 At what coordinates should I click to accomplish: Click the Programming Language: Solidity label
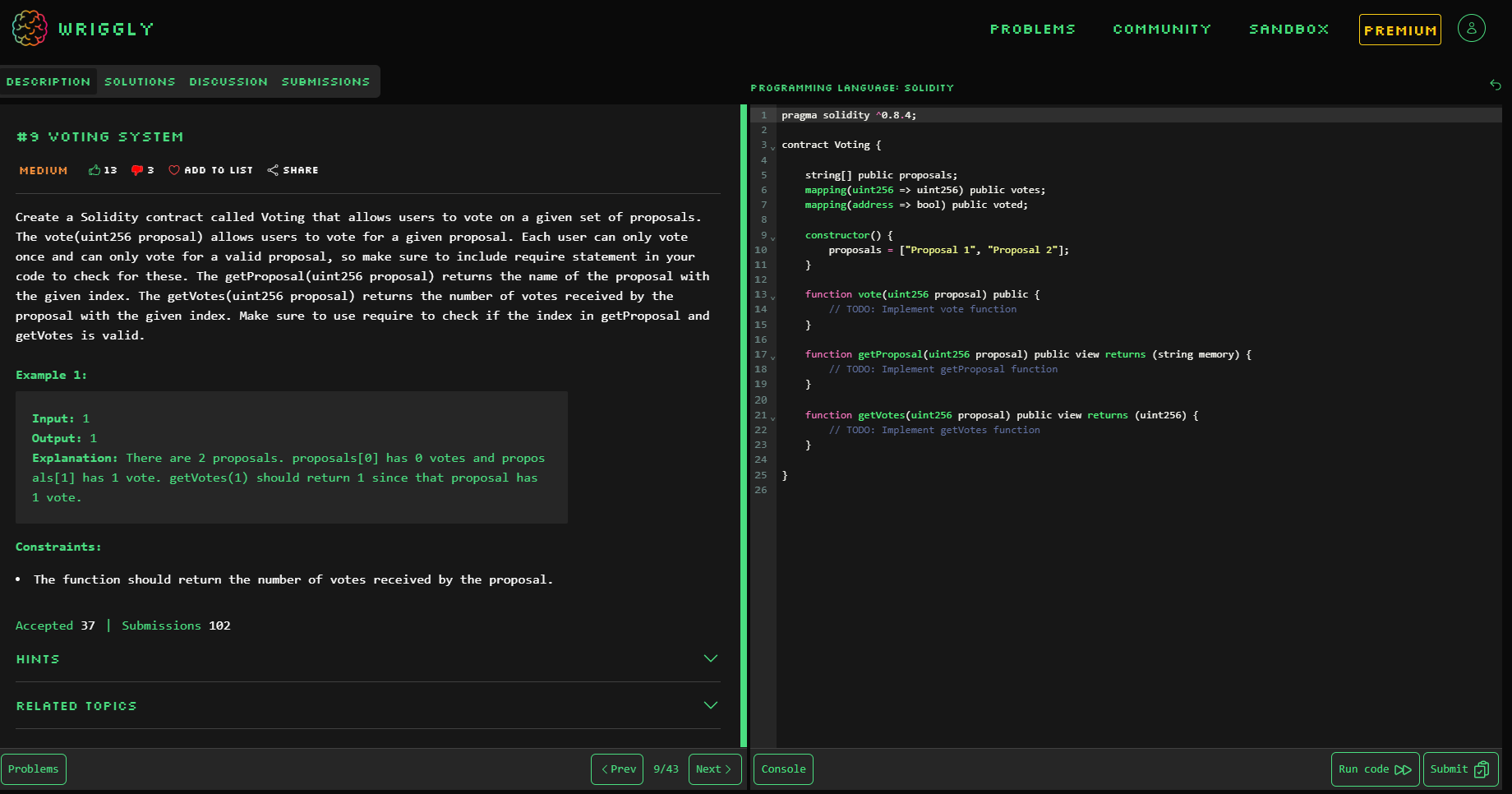852,88
